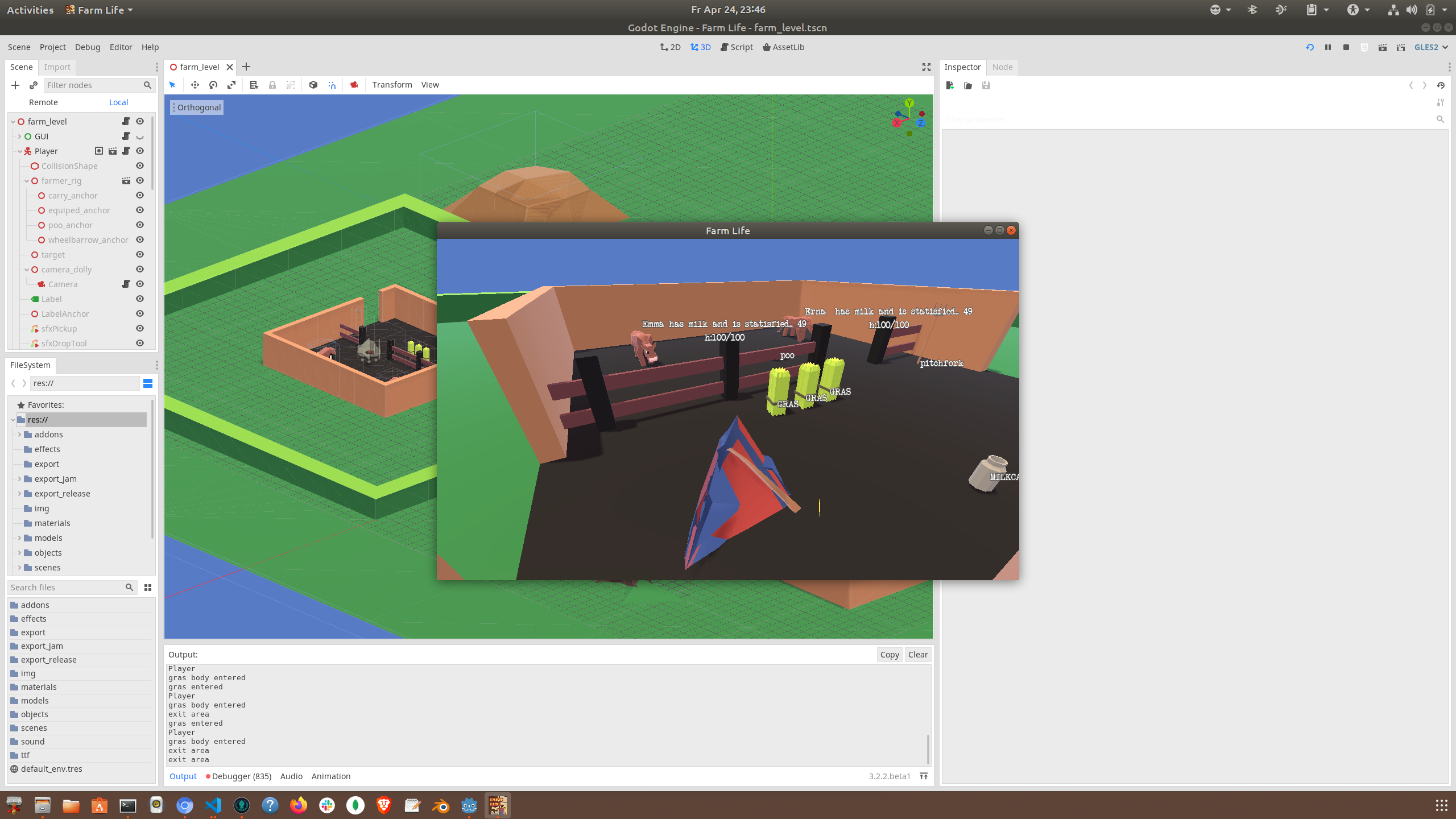Clear the output log
Screen dimensions: 1456x819
pos(917,655)
